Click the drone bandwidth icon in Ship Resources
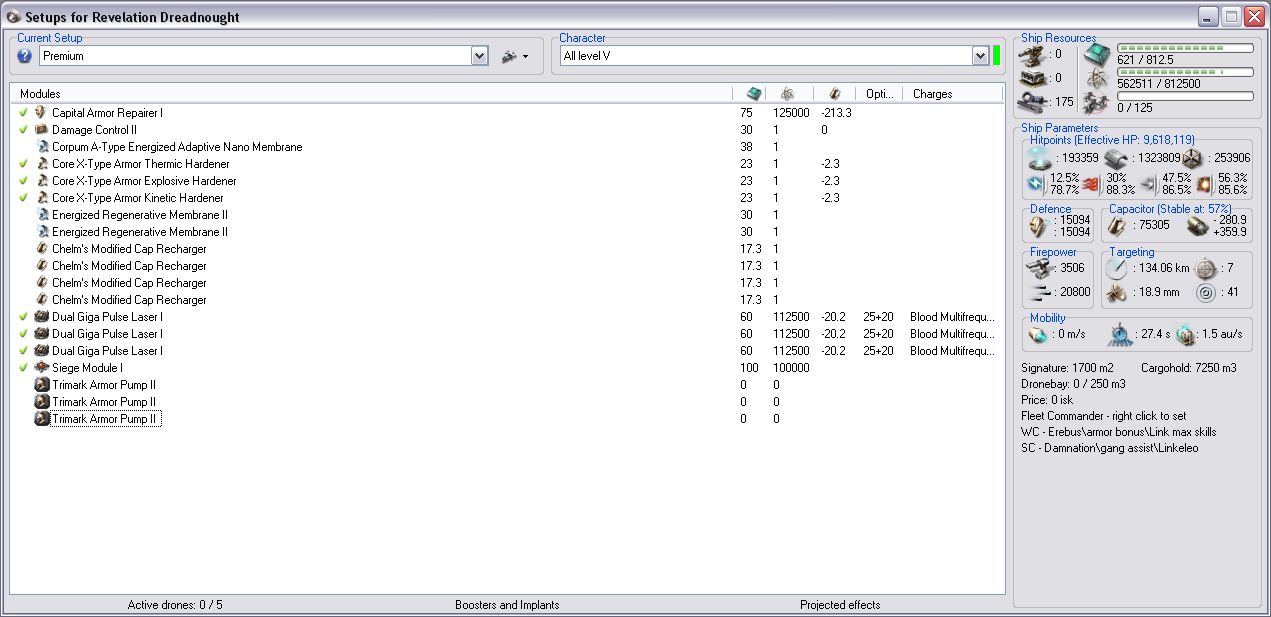Screen dimensions: 1271x617 tap(1096, 102)
